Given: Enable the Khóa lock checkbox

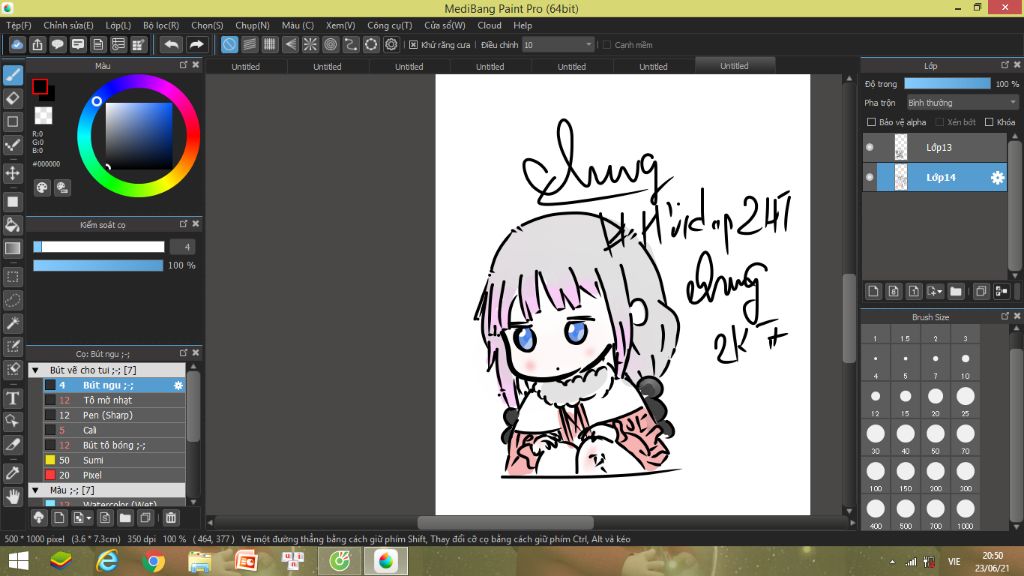Looking at the screenshot, I should 989,122.
